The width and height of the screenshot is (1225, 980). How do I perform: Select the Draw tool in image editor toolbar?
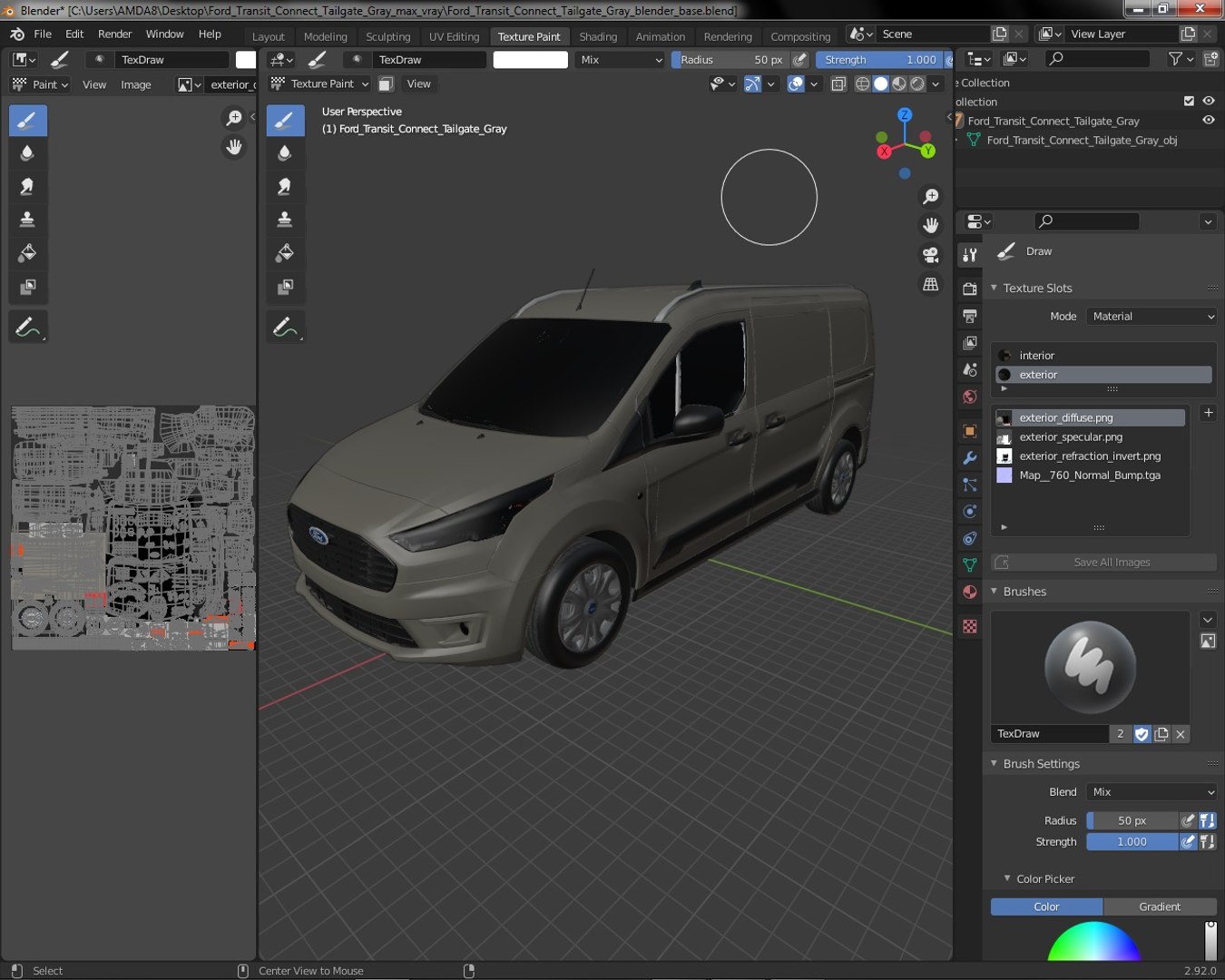point(28,120)
